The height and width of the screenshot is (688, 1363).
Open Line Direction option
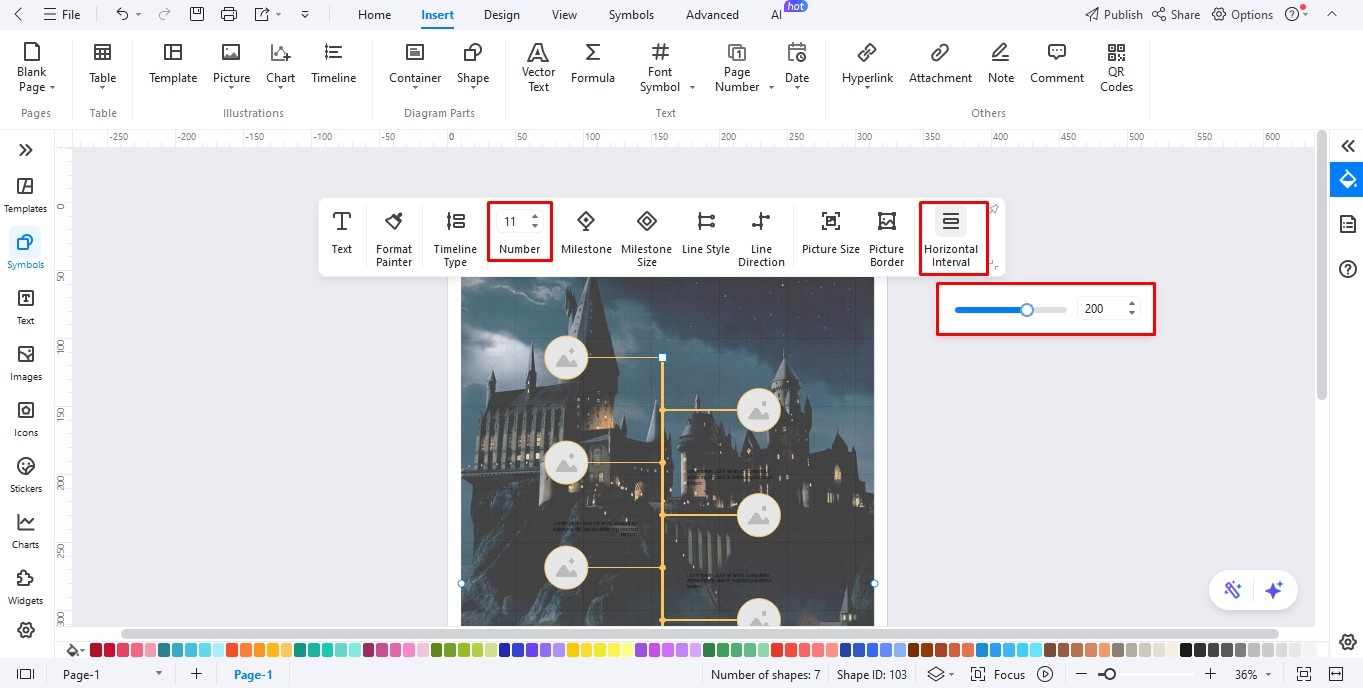[761, 239]
